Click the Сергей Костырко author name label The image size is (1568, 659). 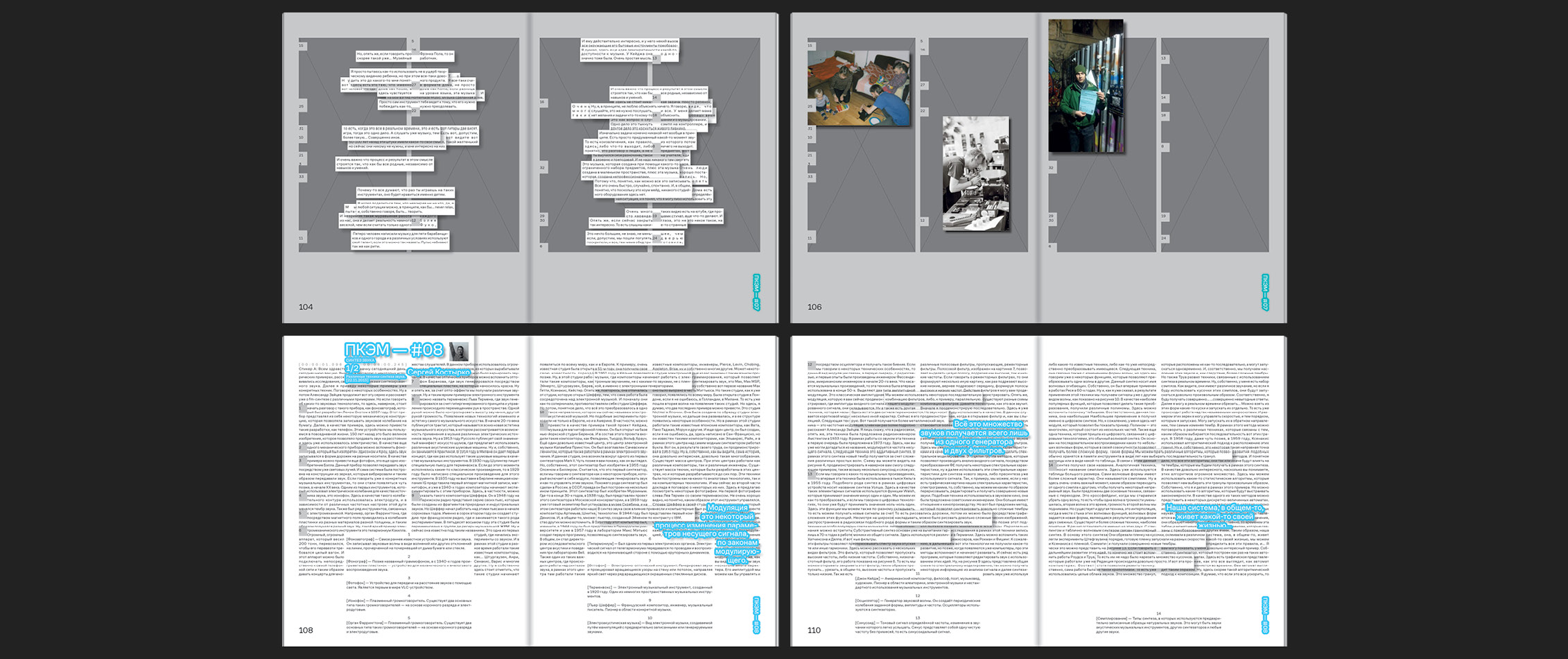438,373
